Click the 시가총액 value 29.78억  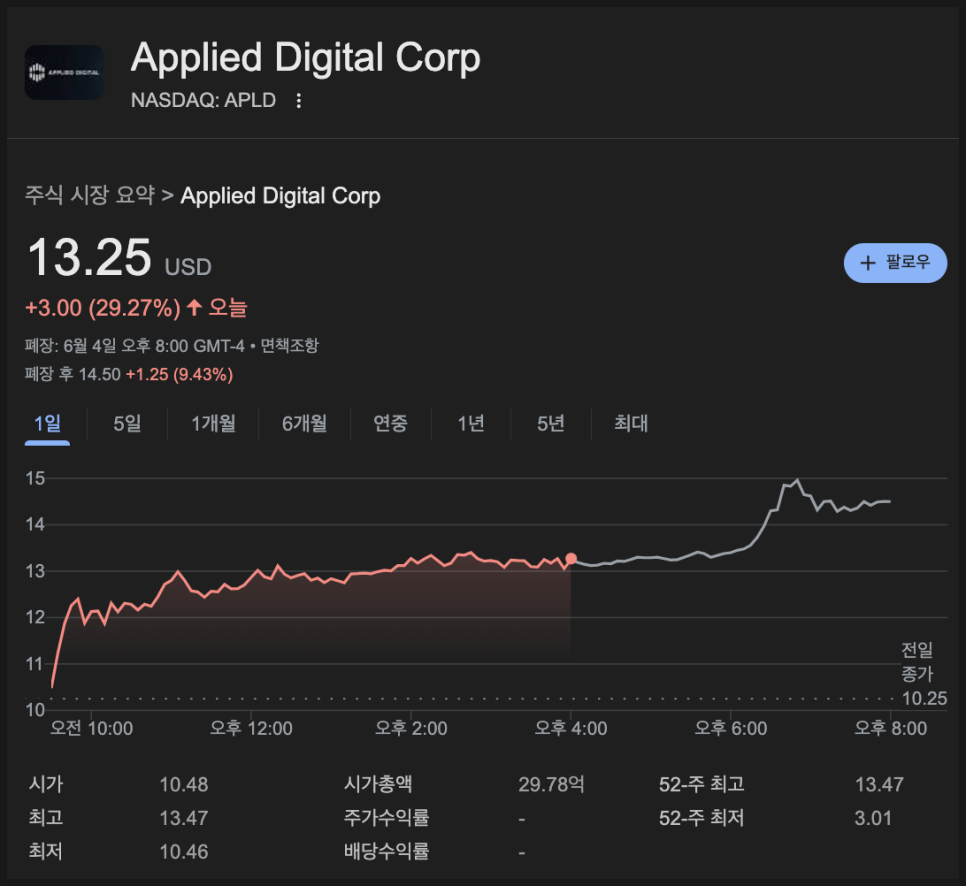(x=551, y=785)
